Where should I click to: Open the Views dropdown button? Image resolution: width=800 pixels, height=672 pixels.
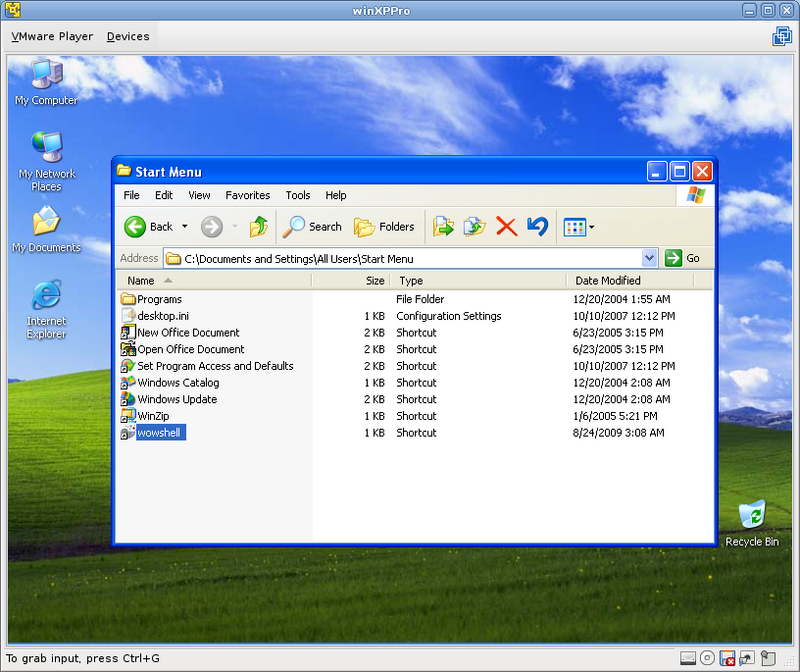tap(579, 227)
